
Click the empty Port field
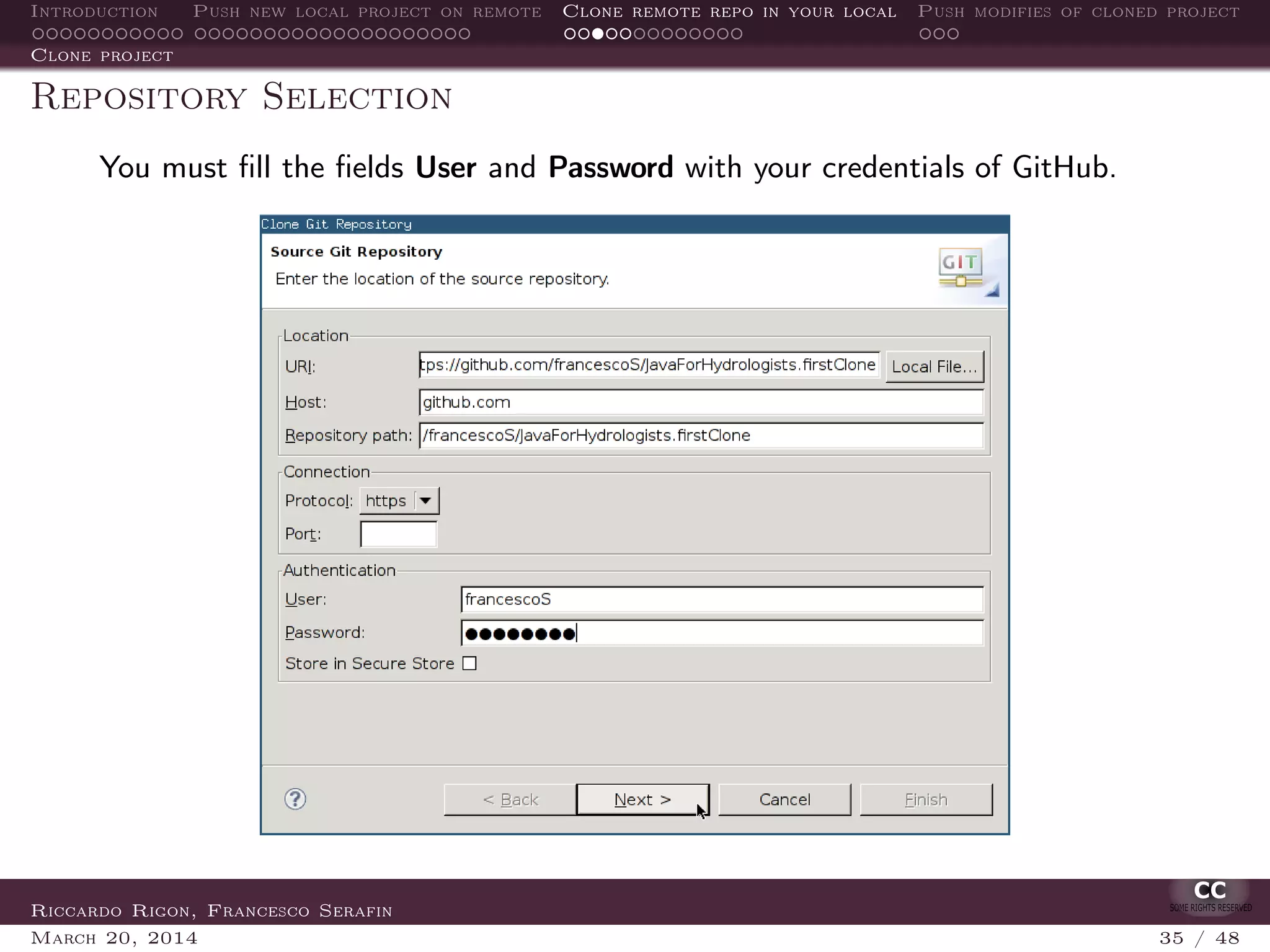pos(398,534)
